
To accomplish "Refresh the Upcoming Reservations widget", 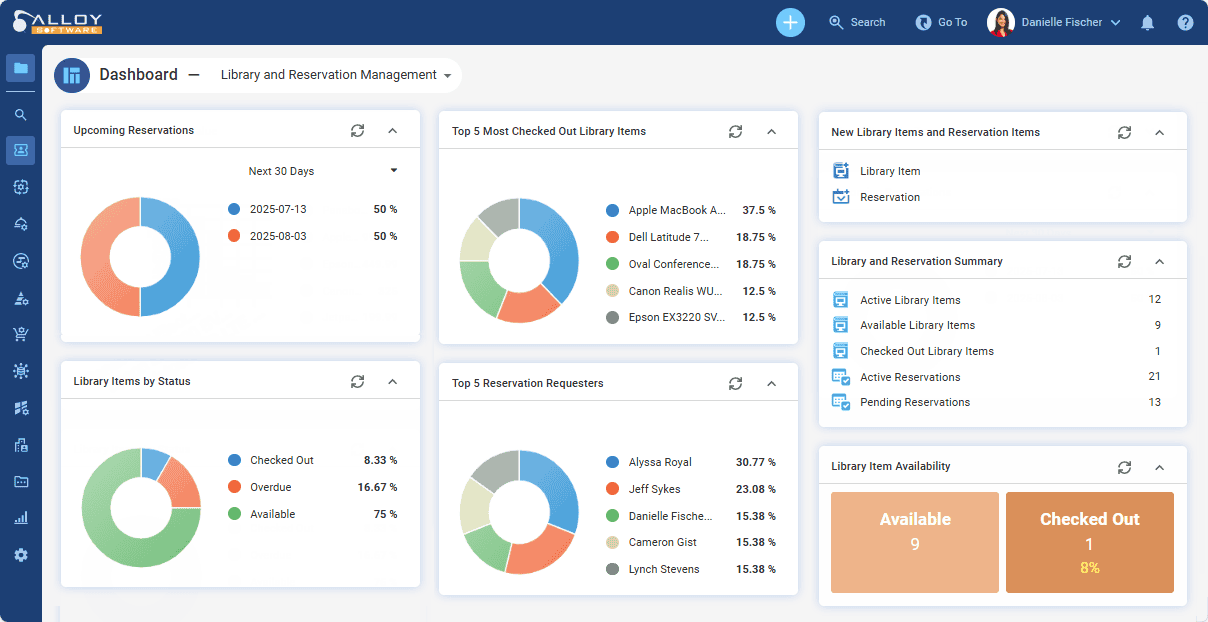I will click(357, 130).
